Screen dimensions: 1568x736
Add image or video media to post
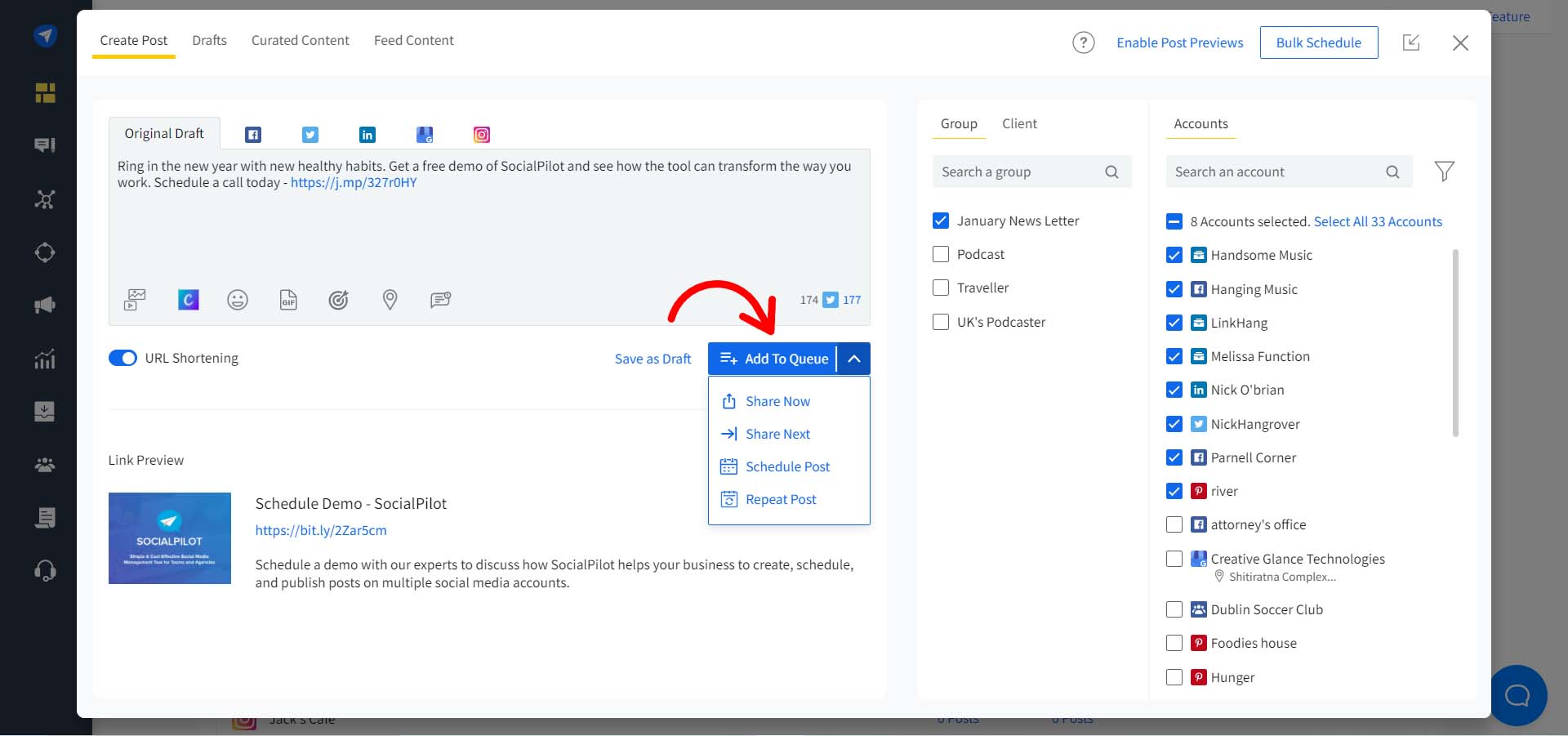click(x=135, y=300)
